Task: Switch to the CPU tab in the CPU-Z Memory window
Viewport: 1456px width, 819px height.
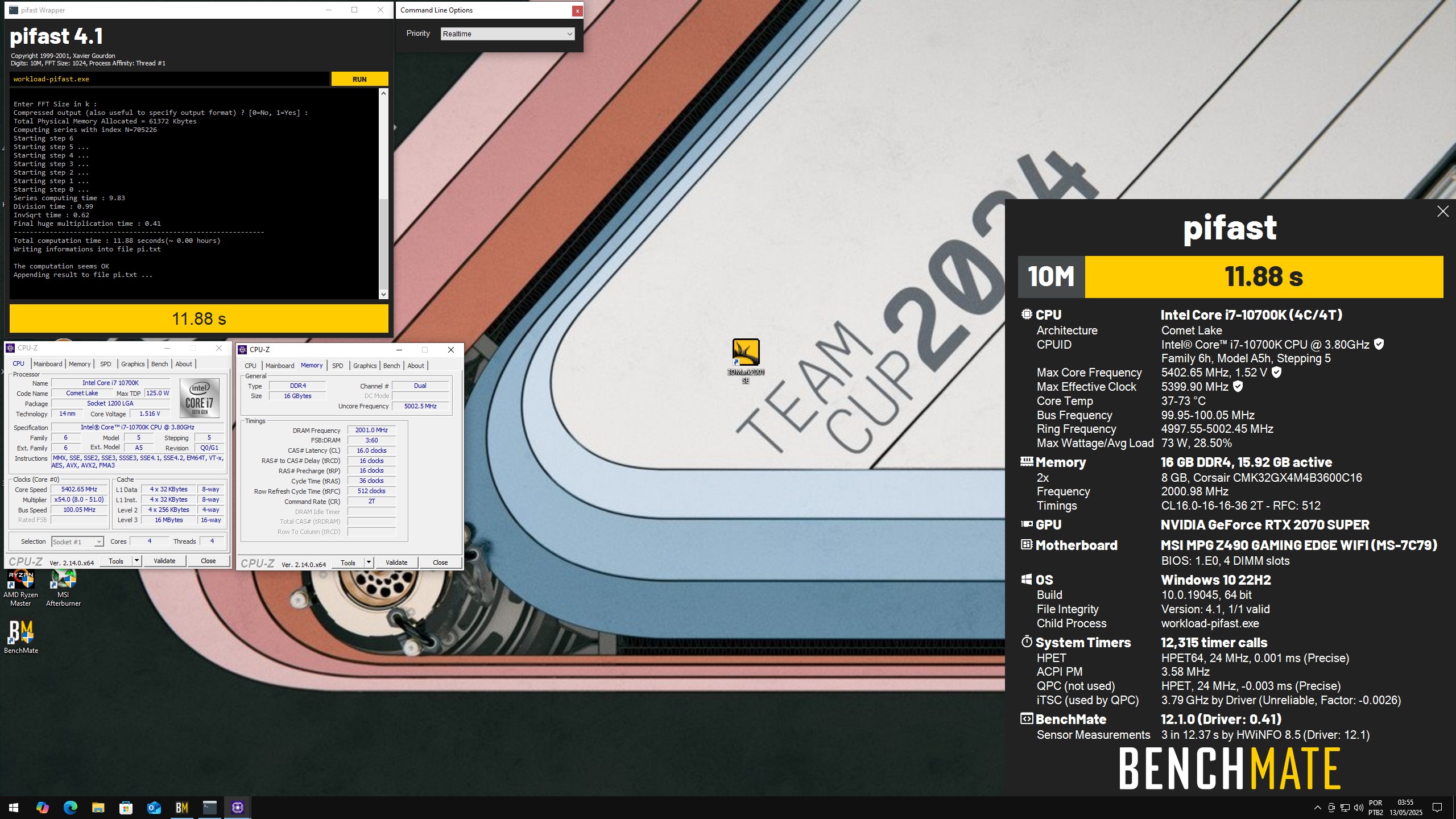Action: tap(251, 366)
